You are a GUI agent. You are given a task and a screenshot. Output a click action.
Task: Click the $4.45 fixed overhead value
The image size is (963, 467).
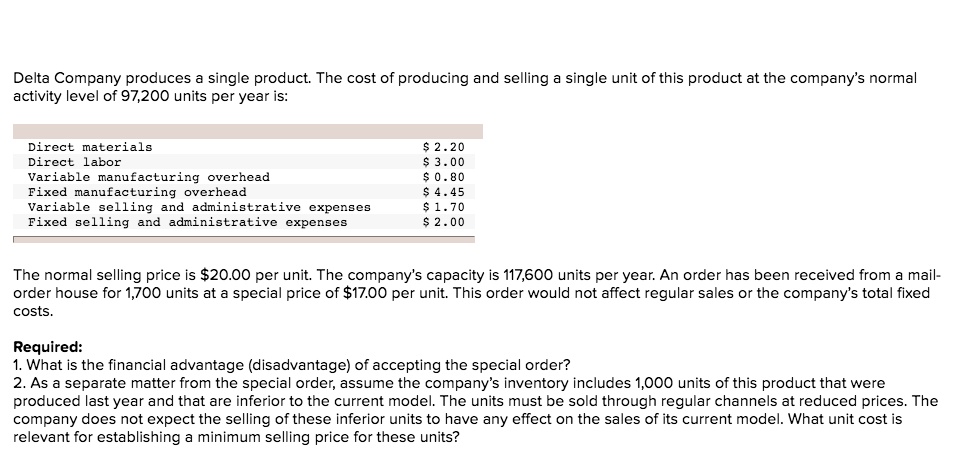443,192
